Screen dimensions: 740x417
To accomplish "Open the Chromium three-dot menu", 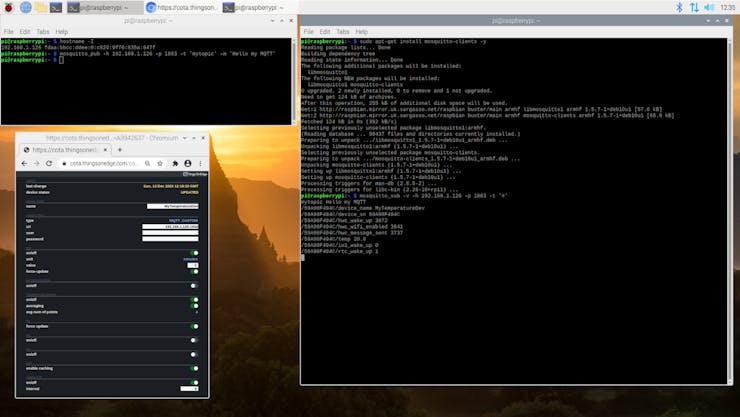I will click(x=200, y=163).
